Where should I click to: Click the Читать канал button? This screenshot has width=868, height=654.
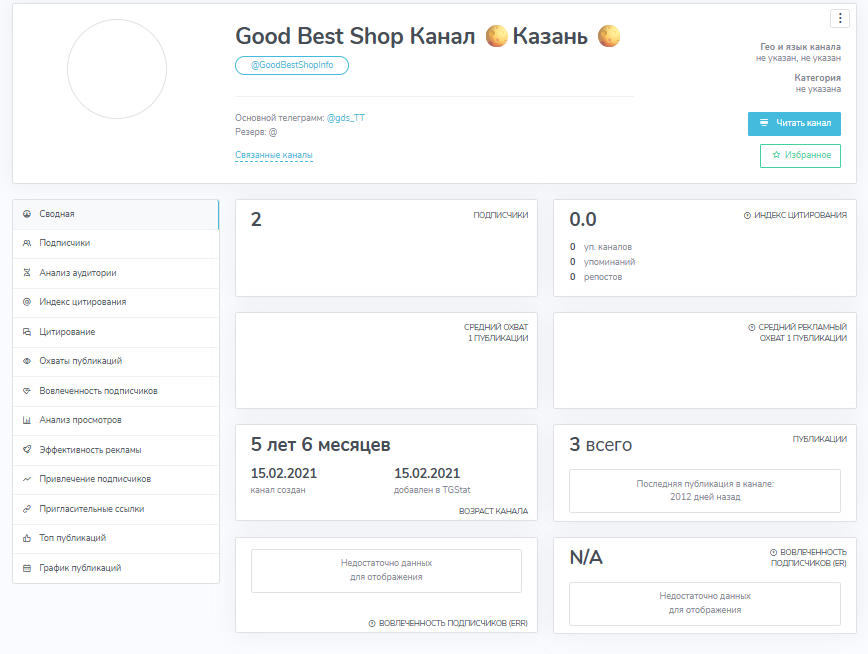794,123
